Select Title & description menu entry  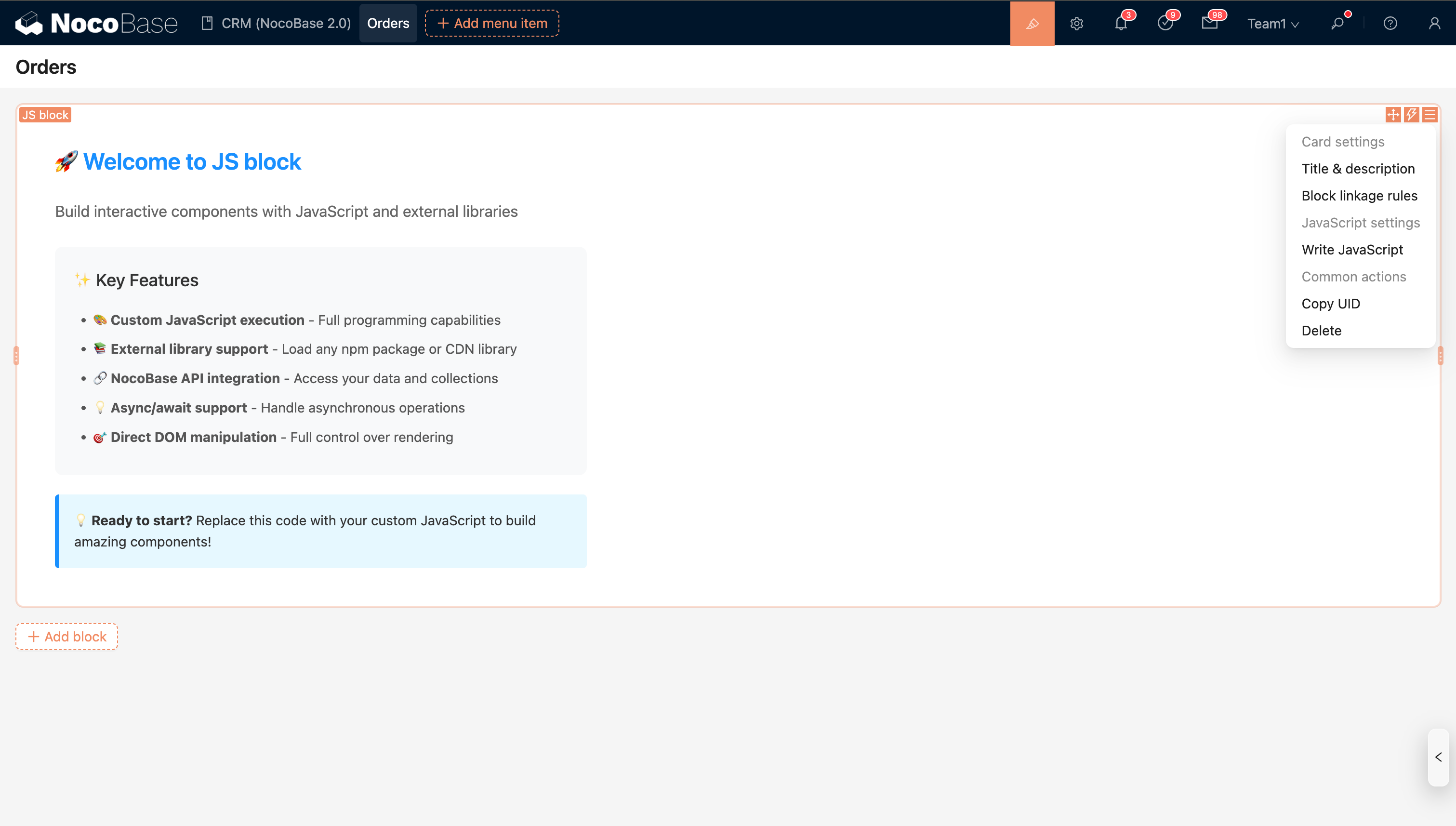point(1358,169)
